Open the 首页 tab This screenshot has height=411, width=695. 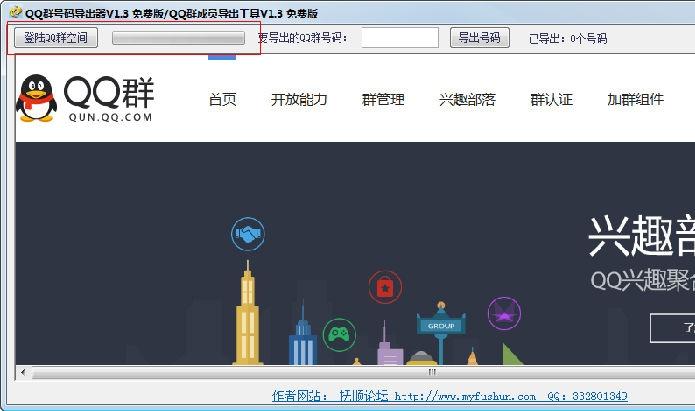tap(223, 99)
